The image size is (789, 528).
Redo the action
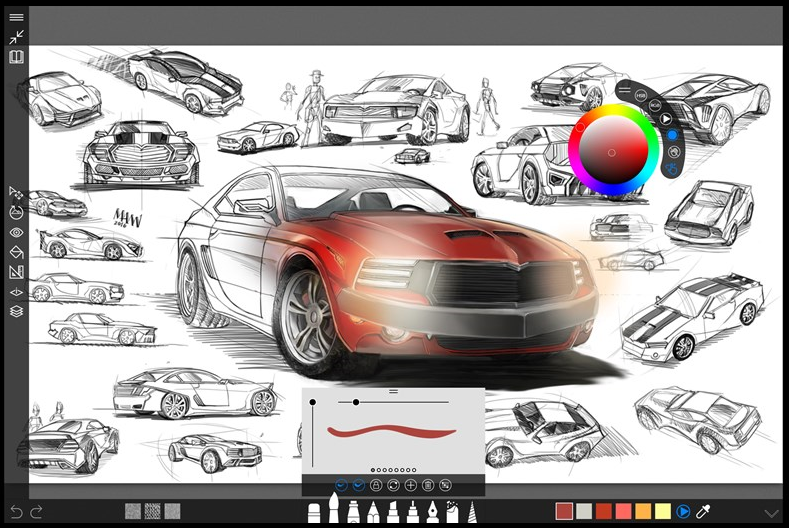tap(36, 512)
